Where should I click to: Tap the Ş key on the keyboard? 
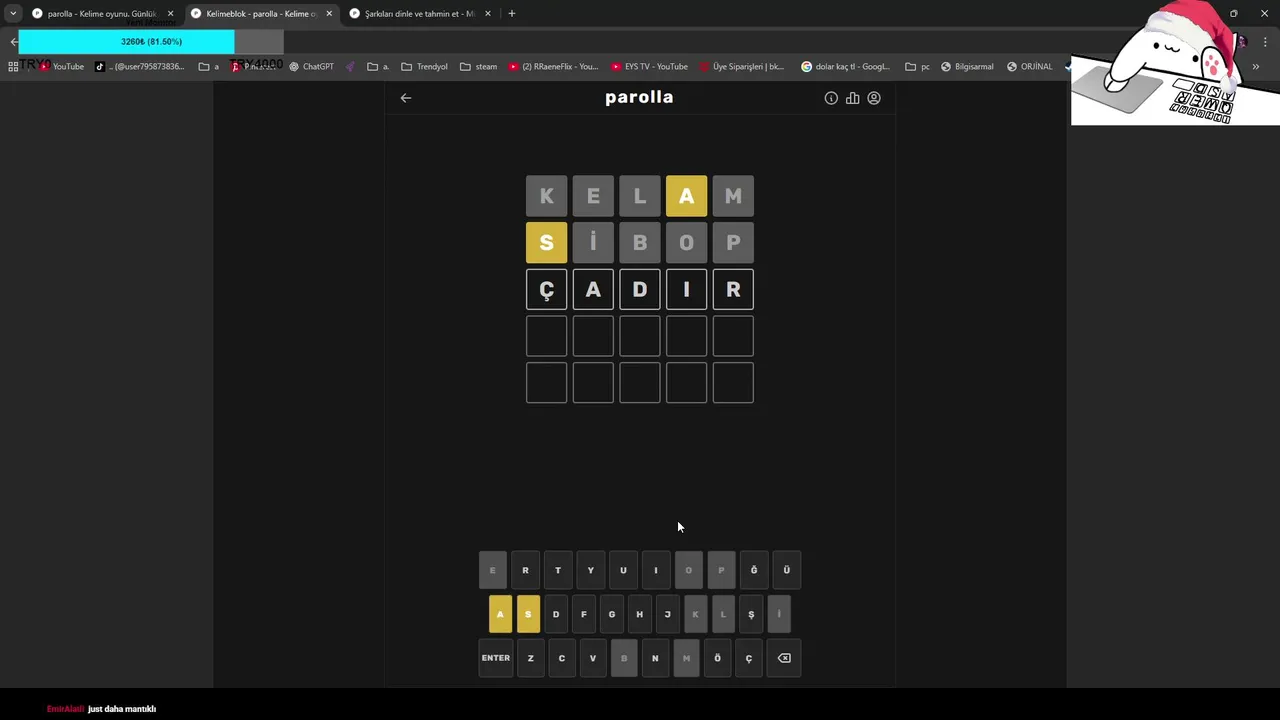[751, 614]
